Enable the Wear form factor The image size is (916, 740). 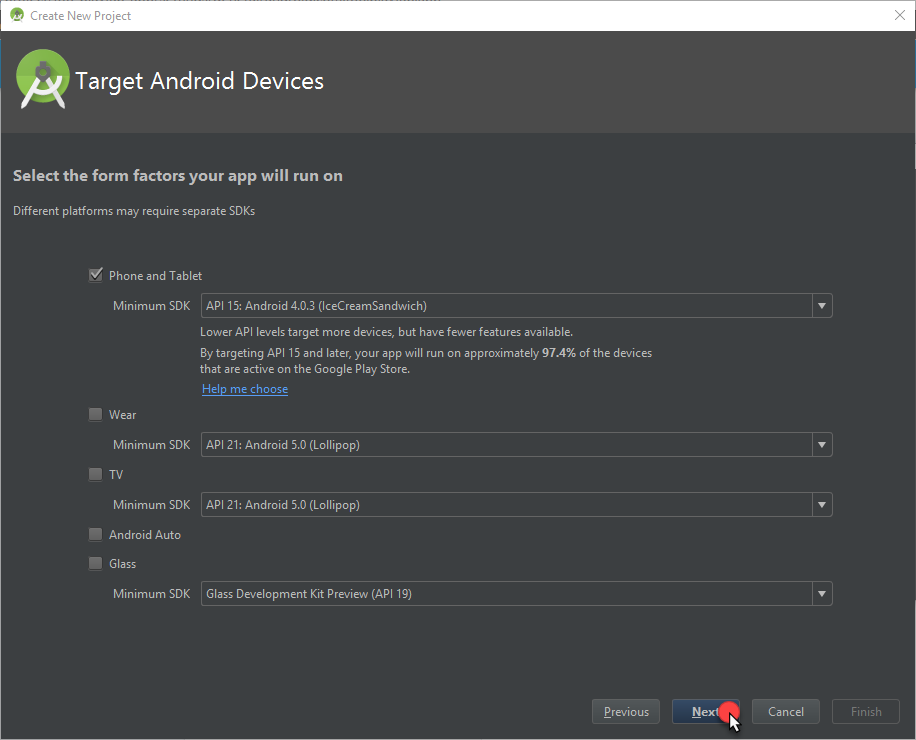[x=95, y=414]
